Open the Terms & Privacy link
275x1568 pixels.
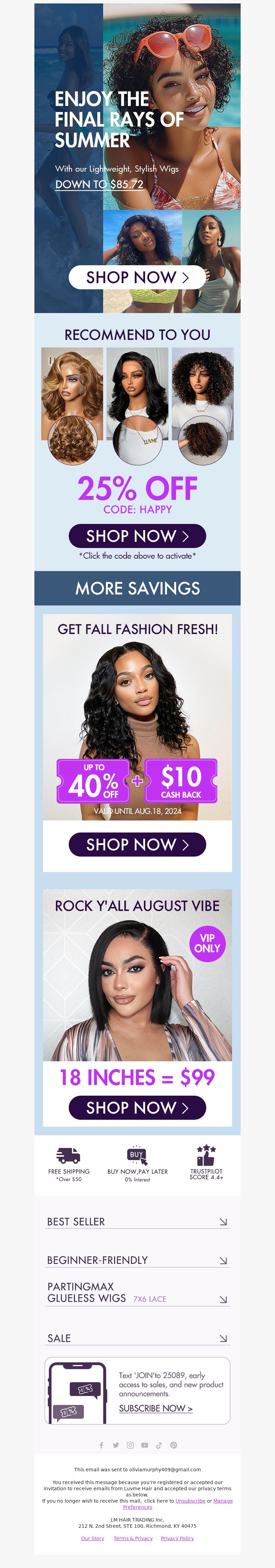click(x=133, y=1538)
